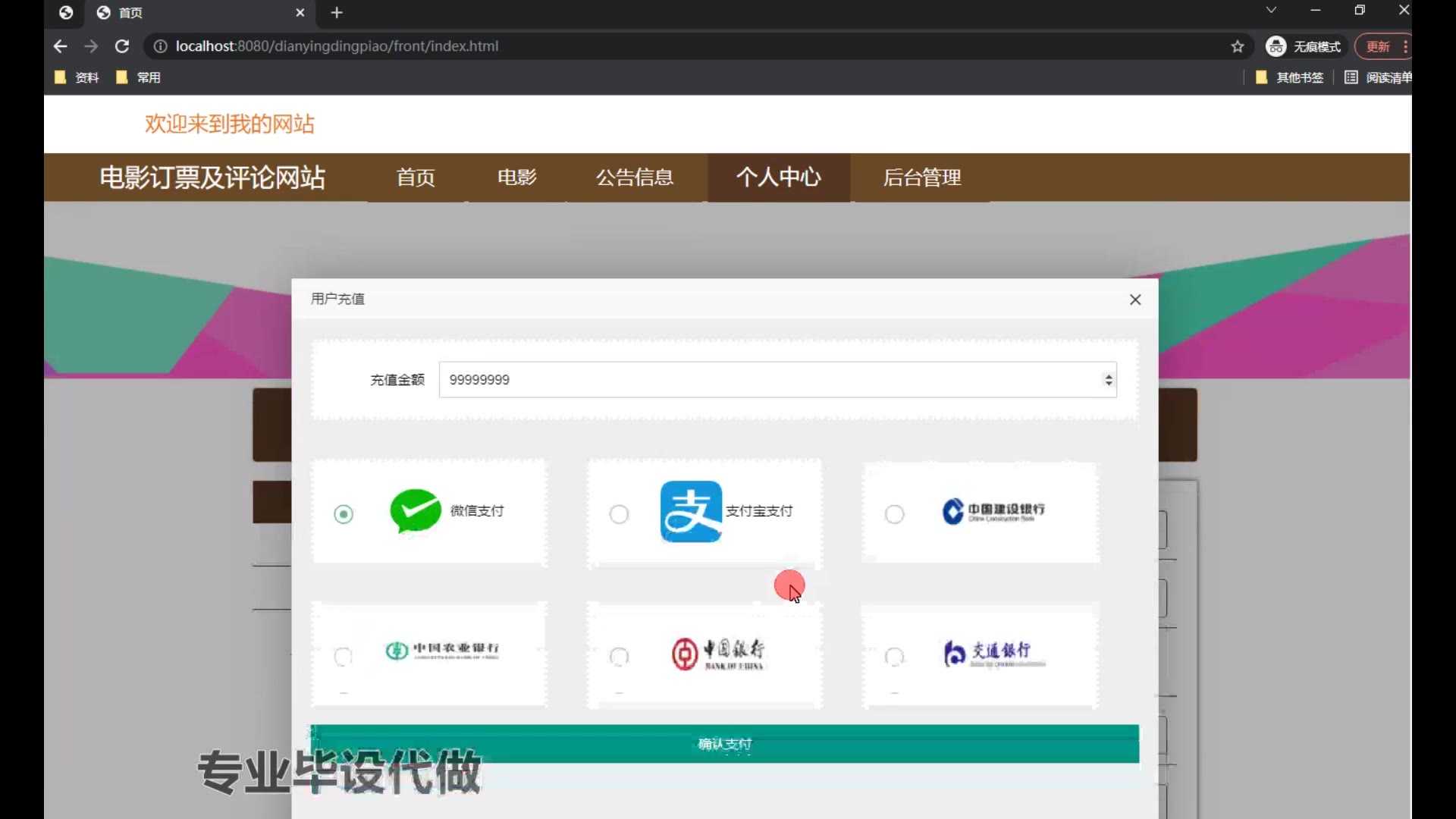Click the Bank of Communications logo
Screen dimensions: 1456x819
click(993, 653)
